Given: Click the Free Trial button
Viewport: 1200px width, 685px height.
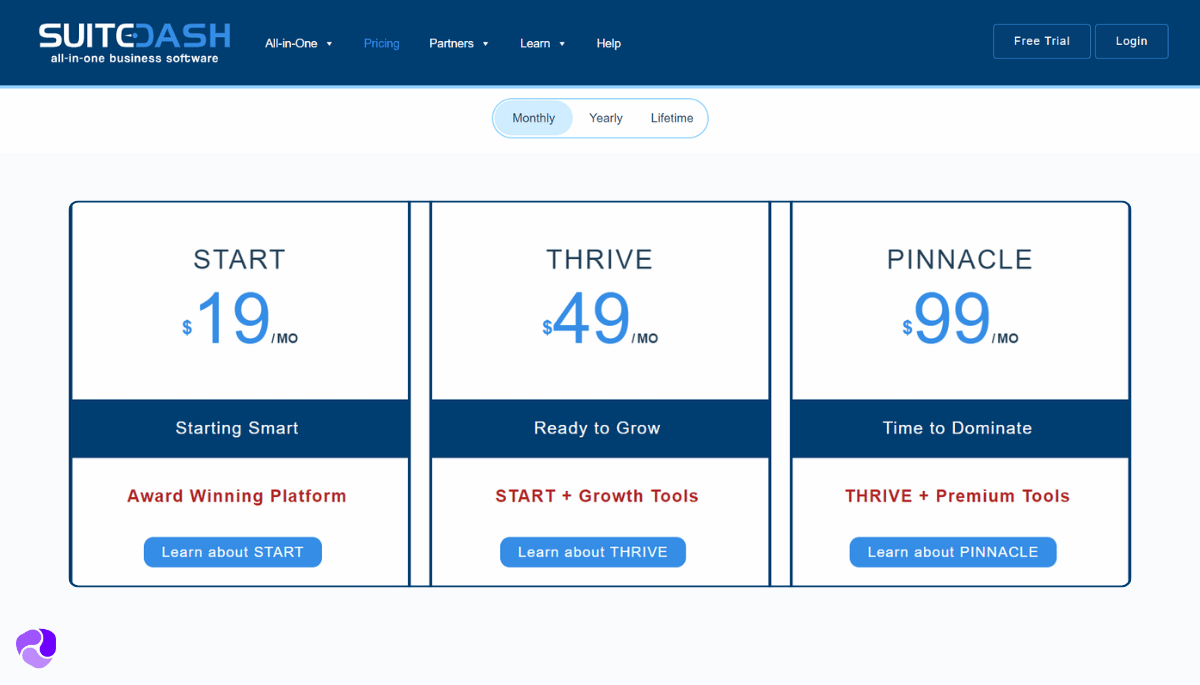Looking at the screenshot, I should tap(1041, 42).
